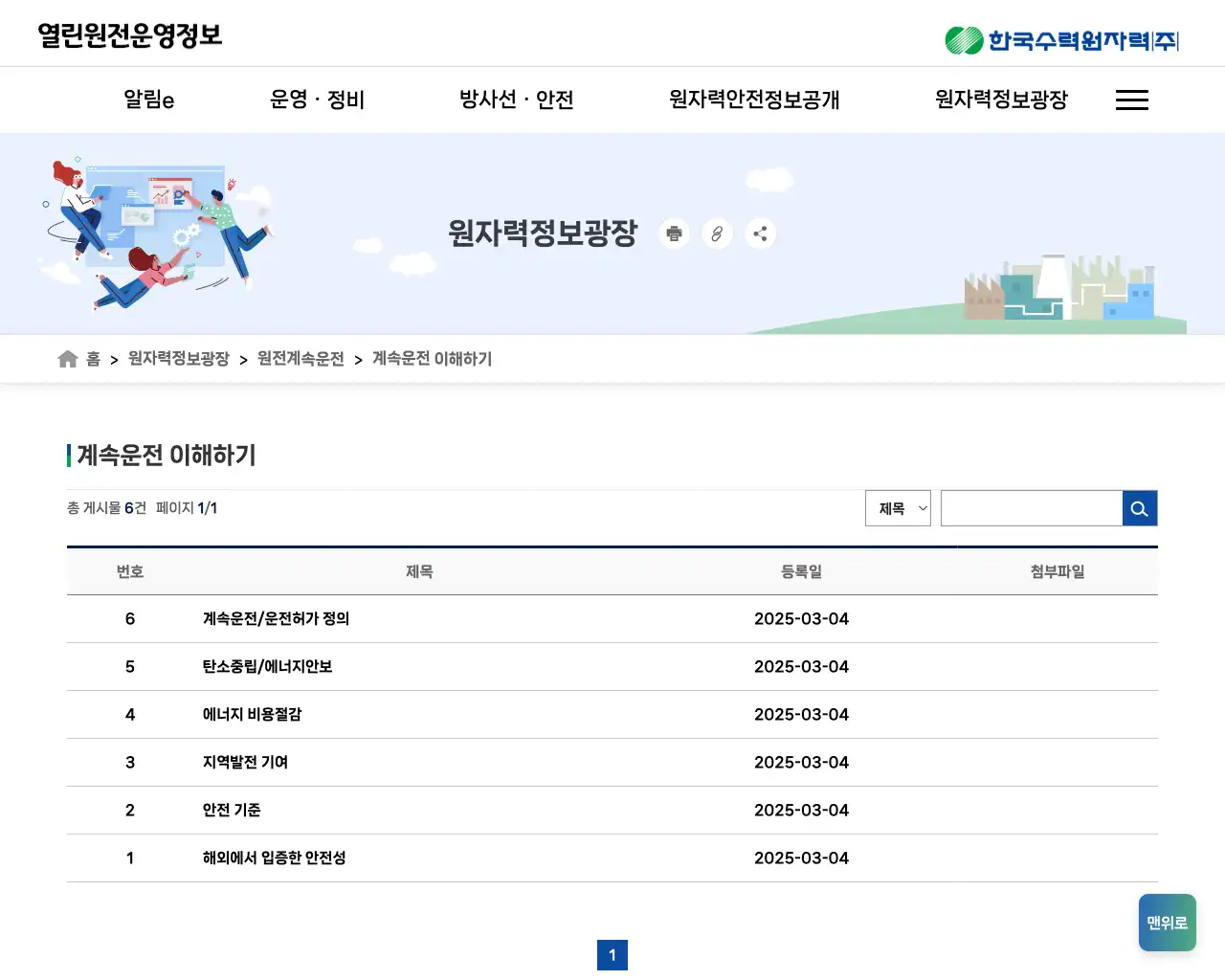The height and width of the screenshot is (980, 1225).
Task: Open post 지역발전 기여
Action: pos(245,763)
